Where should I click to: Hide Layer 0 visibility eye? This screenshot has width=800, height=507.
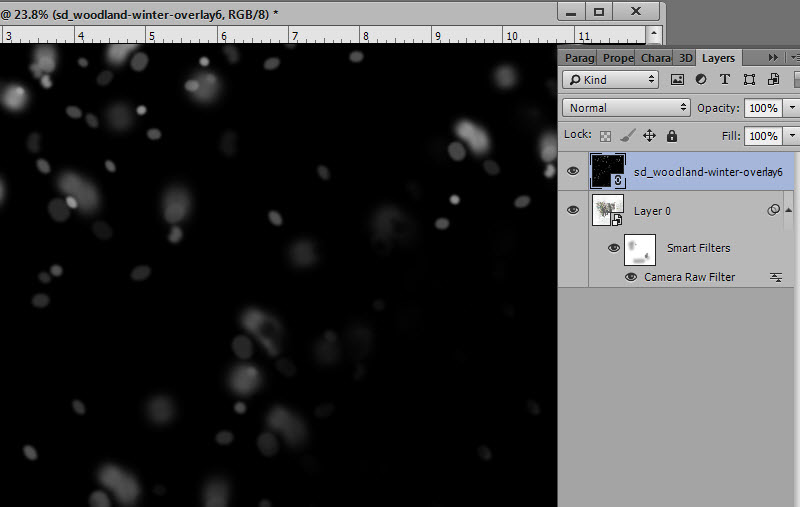(x=573, y=210)
